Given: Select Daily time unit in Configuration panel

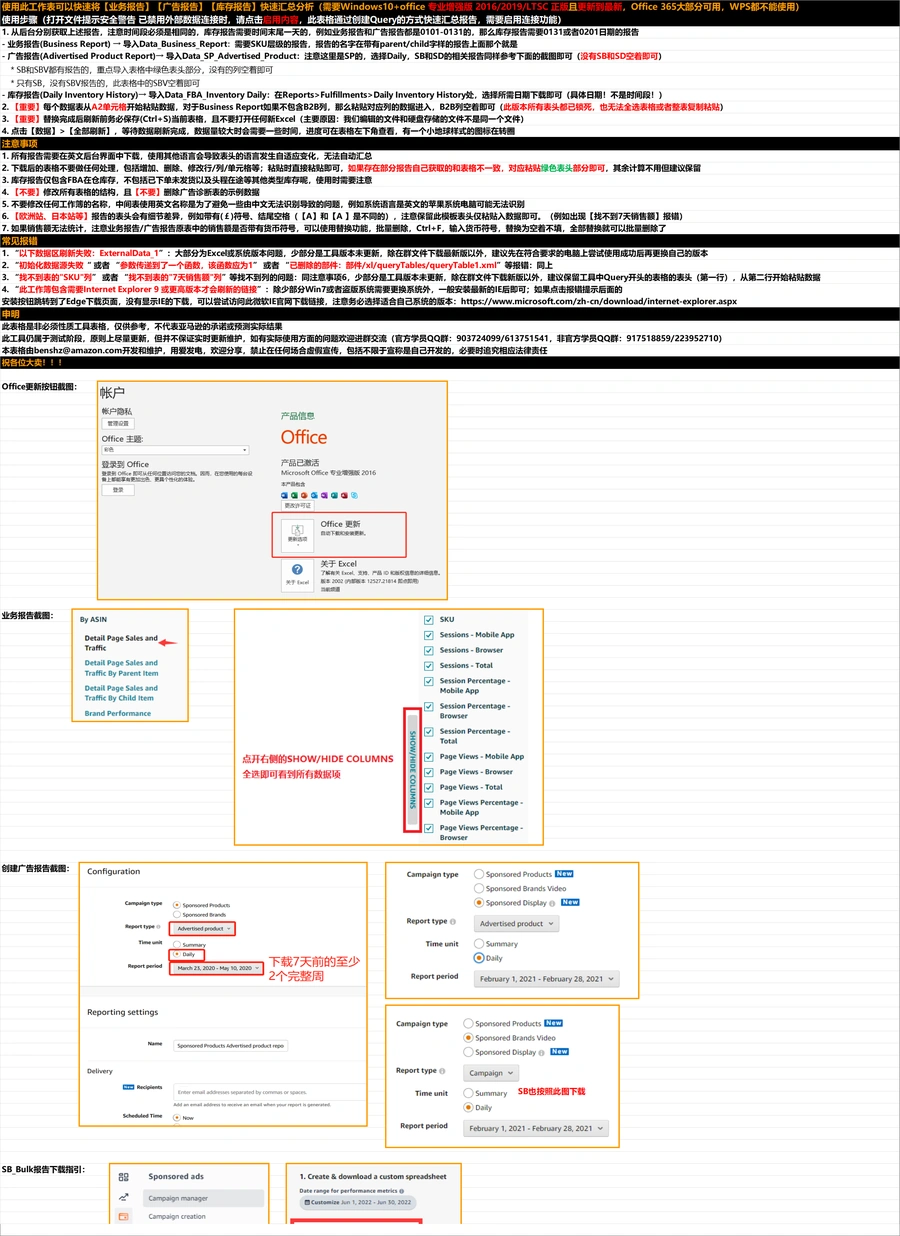Looking at the screenshot, I should (x=177, y=954).
